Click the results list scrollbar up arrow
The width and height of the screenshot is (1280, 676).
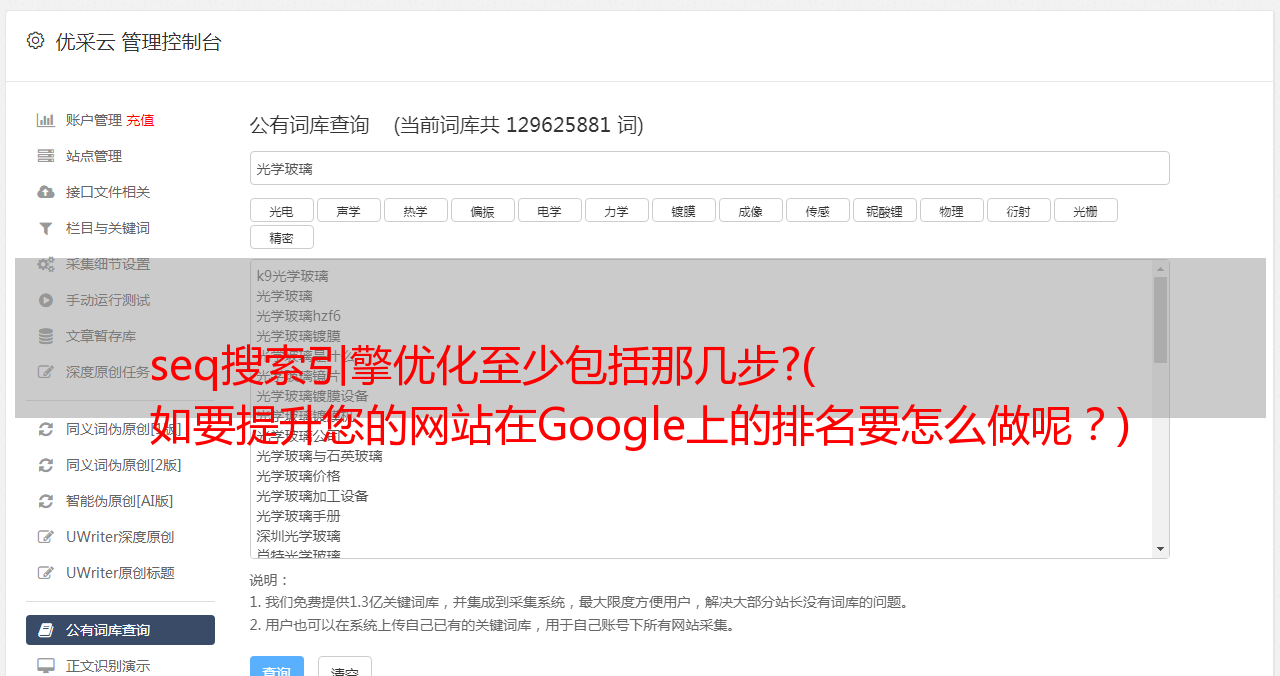1160,268
